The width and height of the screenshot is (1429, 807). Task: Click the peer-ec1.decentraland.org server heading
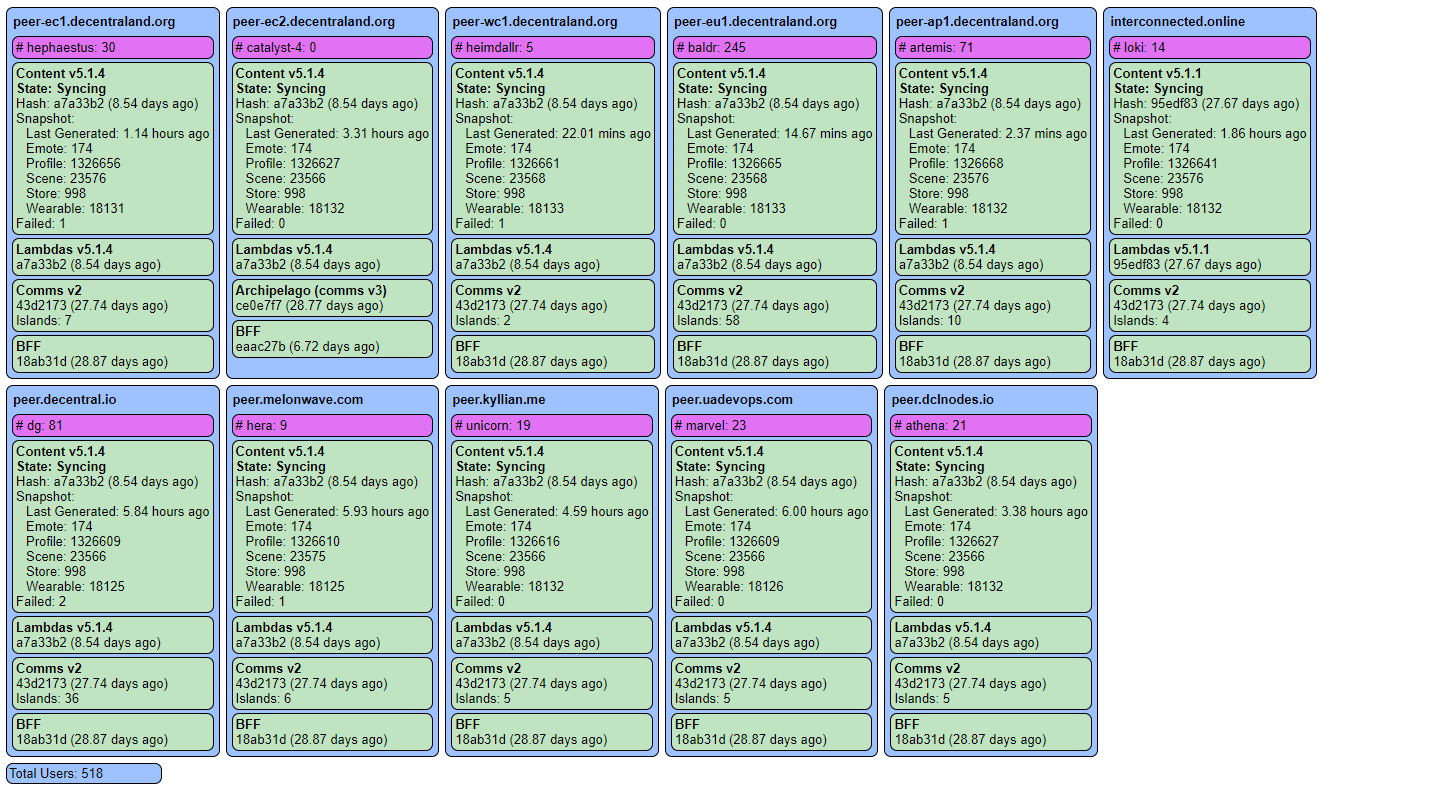tap(94, 21)
